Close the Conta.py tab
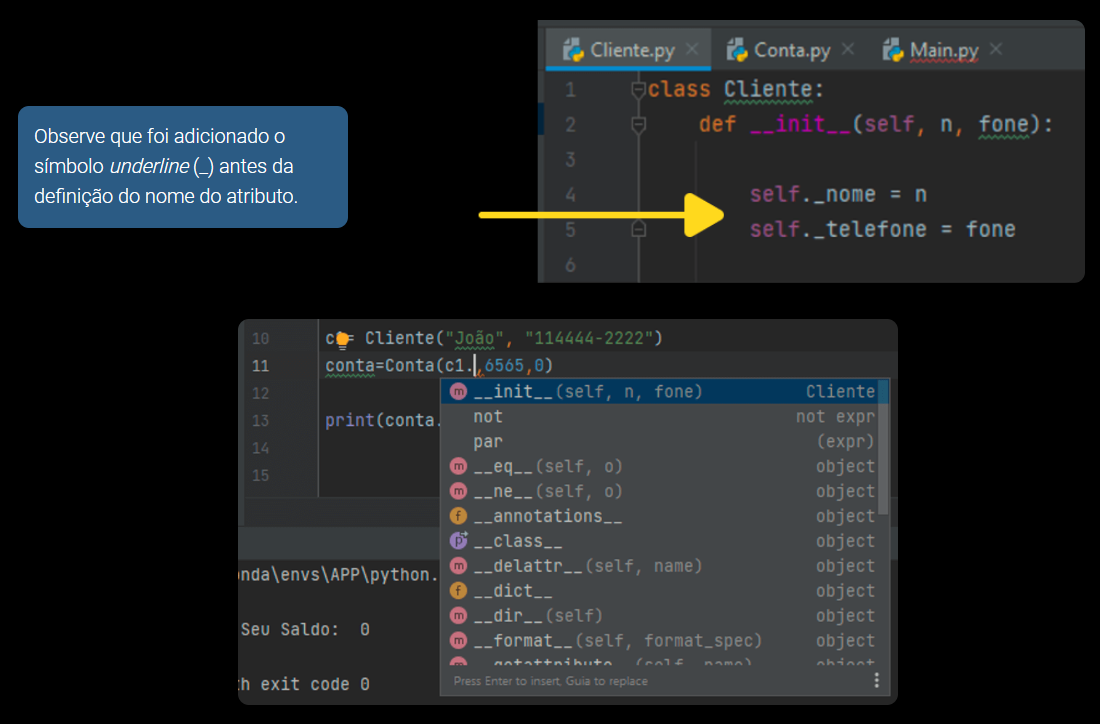The width and height of the screenshot is (1100, 724). click(x=848, y=49)
